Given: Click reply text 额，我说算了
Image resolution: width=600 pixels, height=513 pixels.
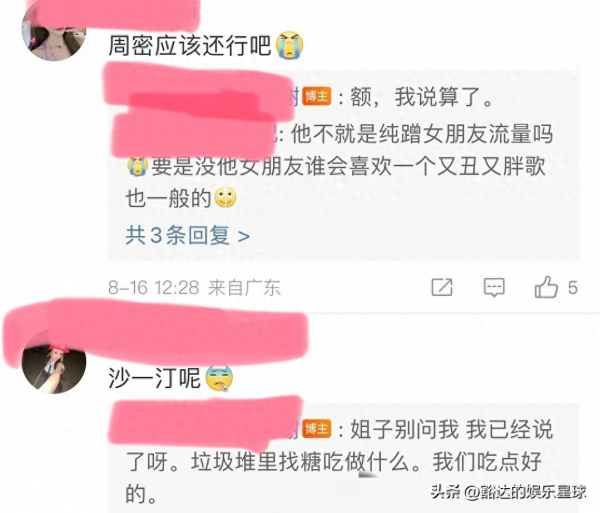Looking at the screenshot, I should point(421,97).
